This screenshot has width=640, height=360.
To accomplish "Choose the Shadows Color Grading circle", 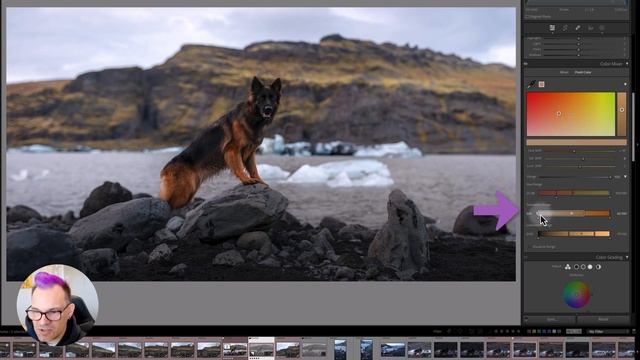I will [x=576, y=267].
